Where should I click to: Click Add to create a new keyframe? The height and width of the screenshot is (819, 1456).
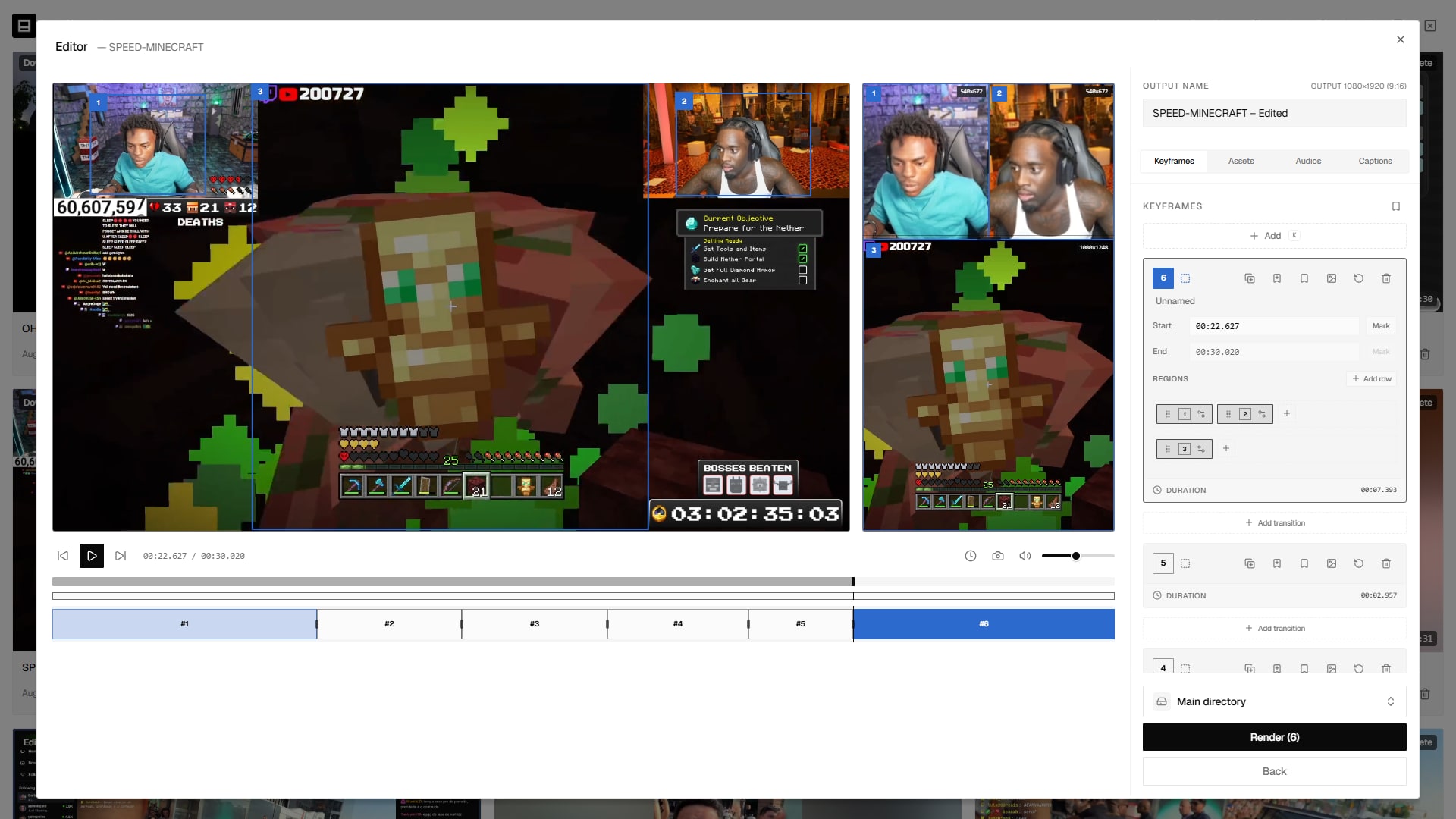pyautogui.click(x=1274, y=236)
